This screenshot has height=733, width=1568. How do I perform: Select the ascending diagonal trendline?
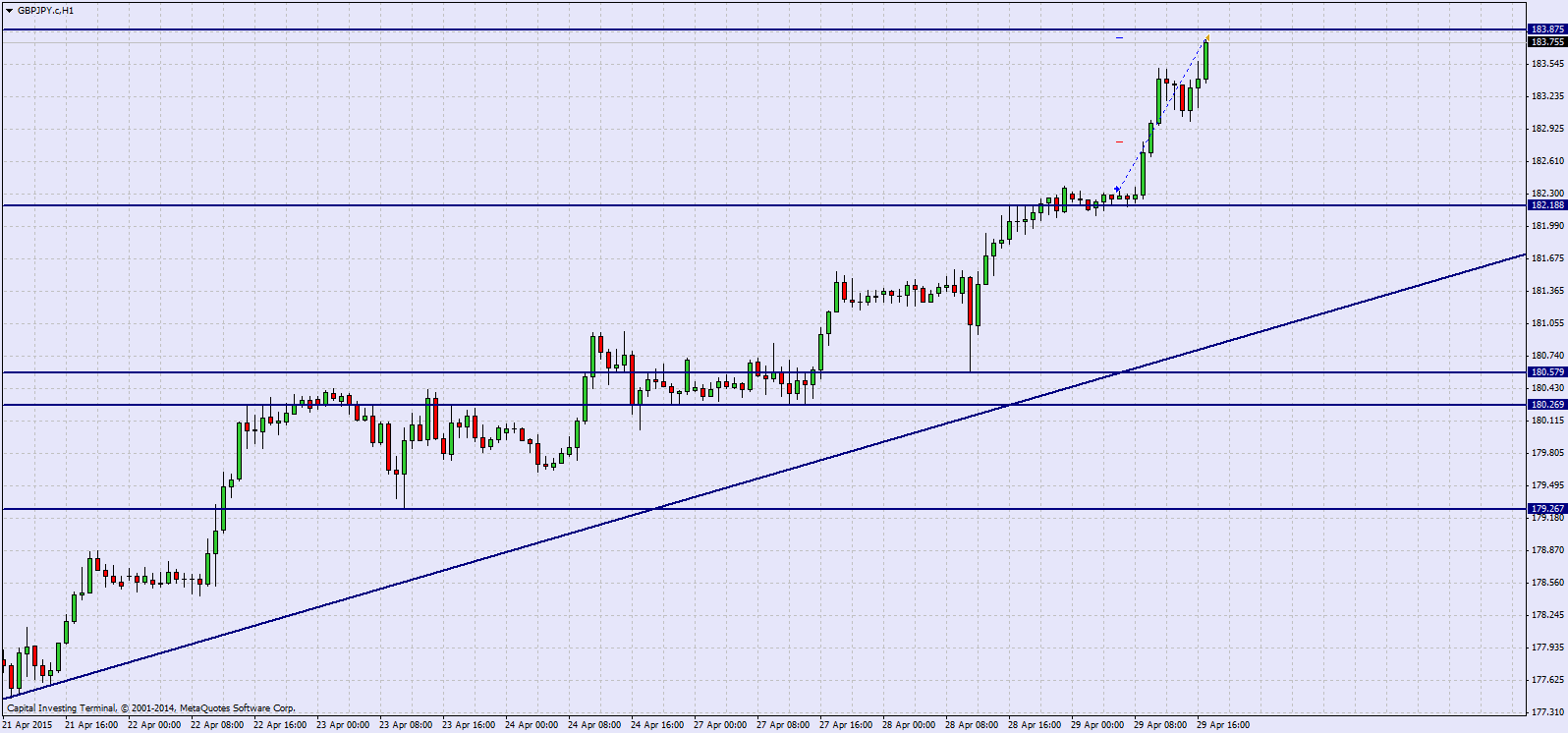tap(764, 477)
